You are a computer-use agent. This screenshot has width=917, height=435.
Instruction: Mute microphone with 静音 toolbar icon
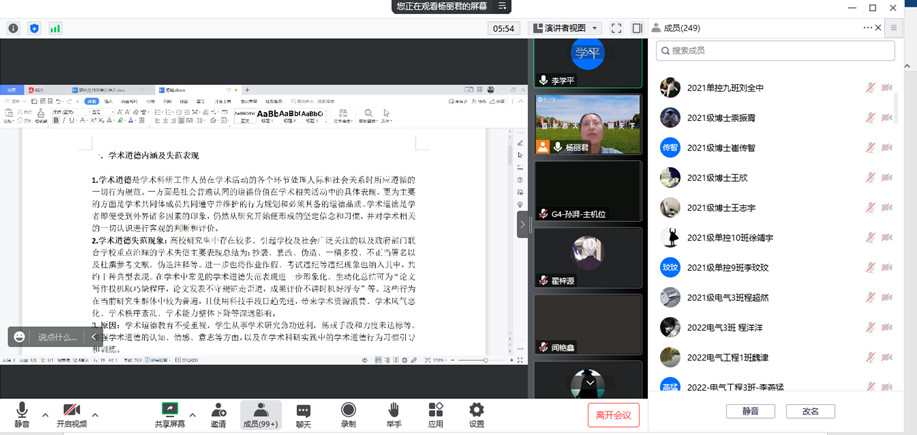coord(22,415)
